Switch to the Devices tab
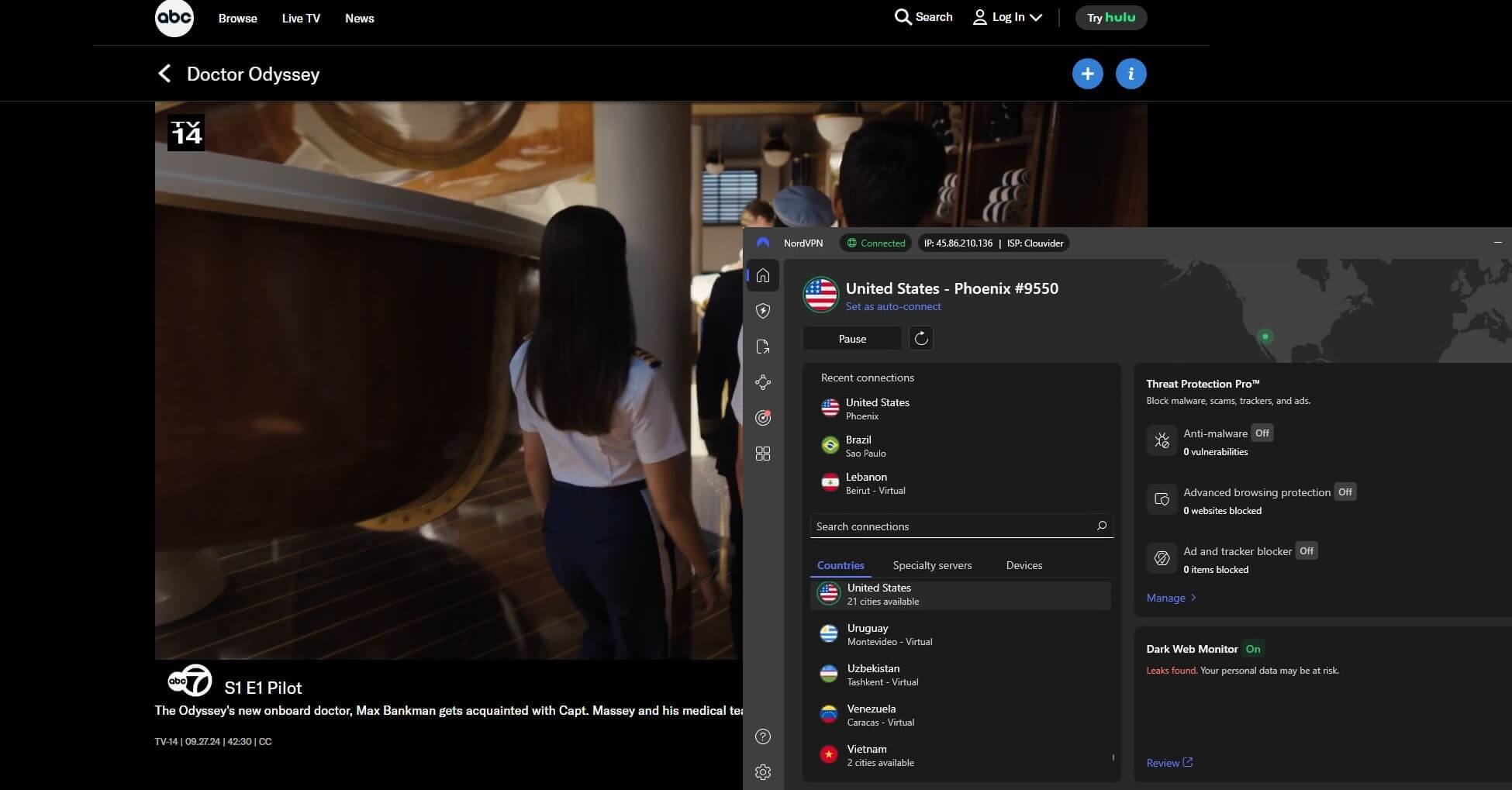 (1024, 565)
